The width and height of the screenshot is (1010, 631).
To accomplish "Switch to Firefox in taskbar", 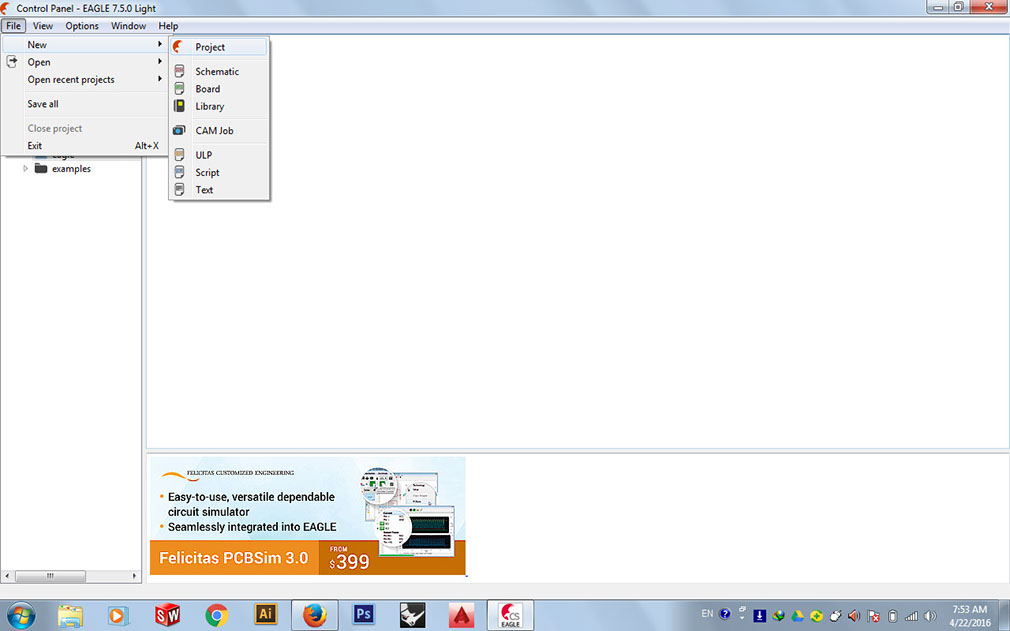I will (x=314, y=616).
